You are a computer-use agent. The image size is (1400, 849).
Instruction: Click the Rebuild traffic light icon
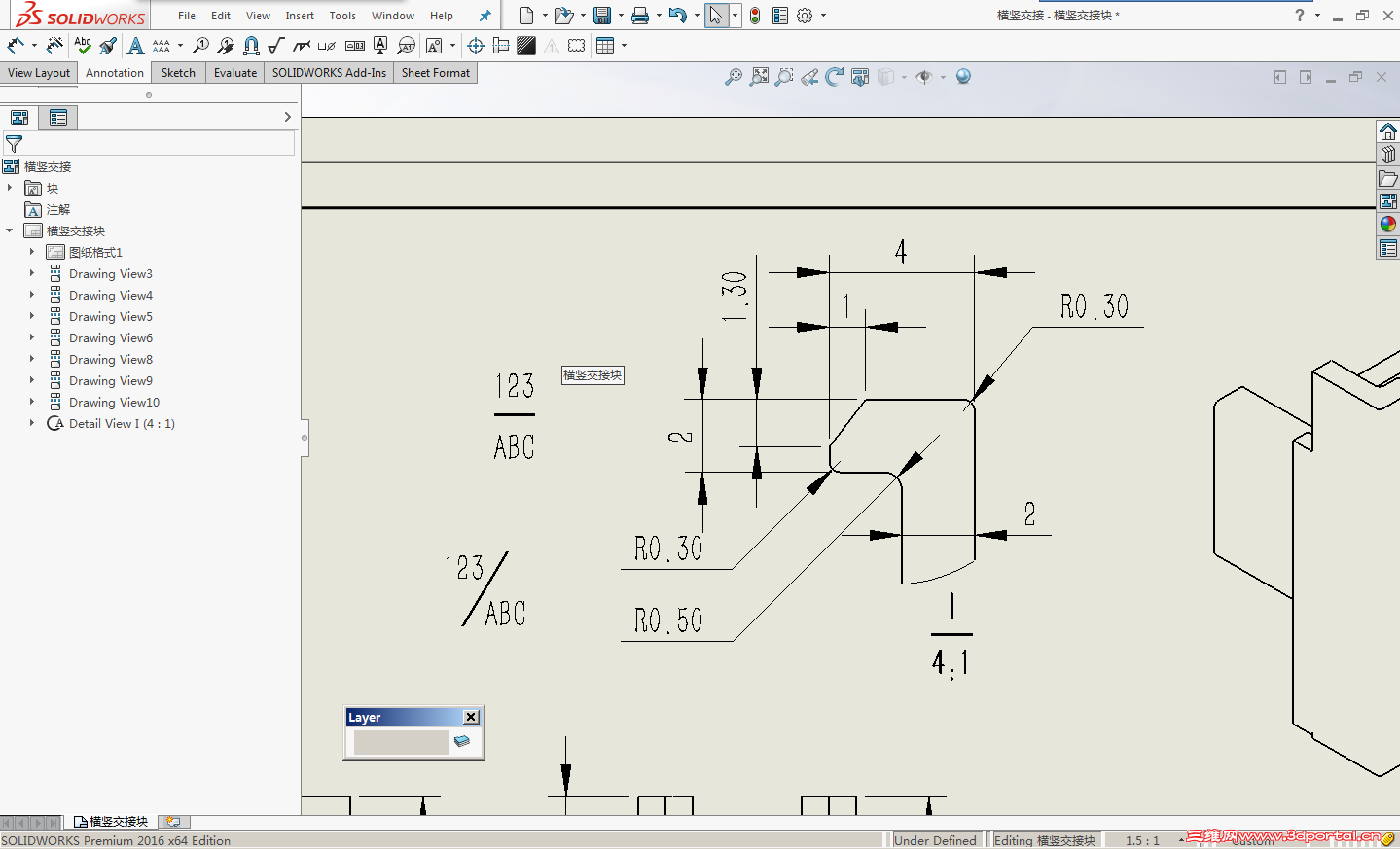pos(755,16)
